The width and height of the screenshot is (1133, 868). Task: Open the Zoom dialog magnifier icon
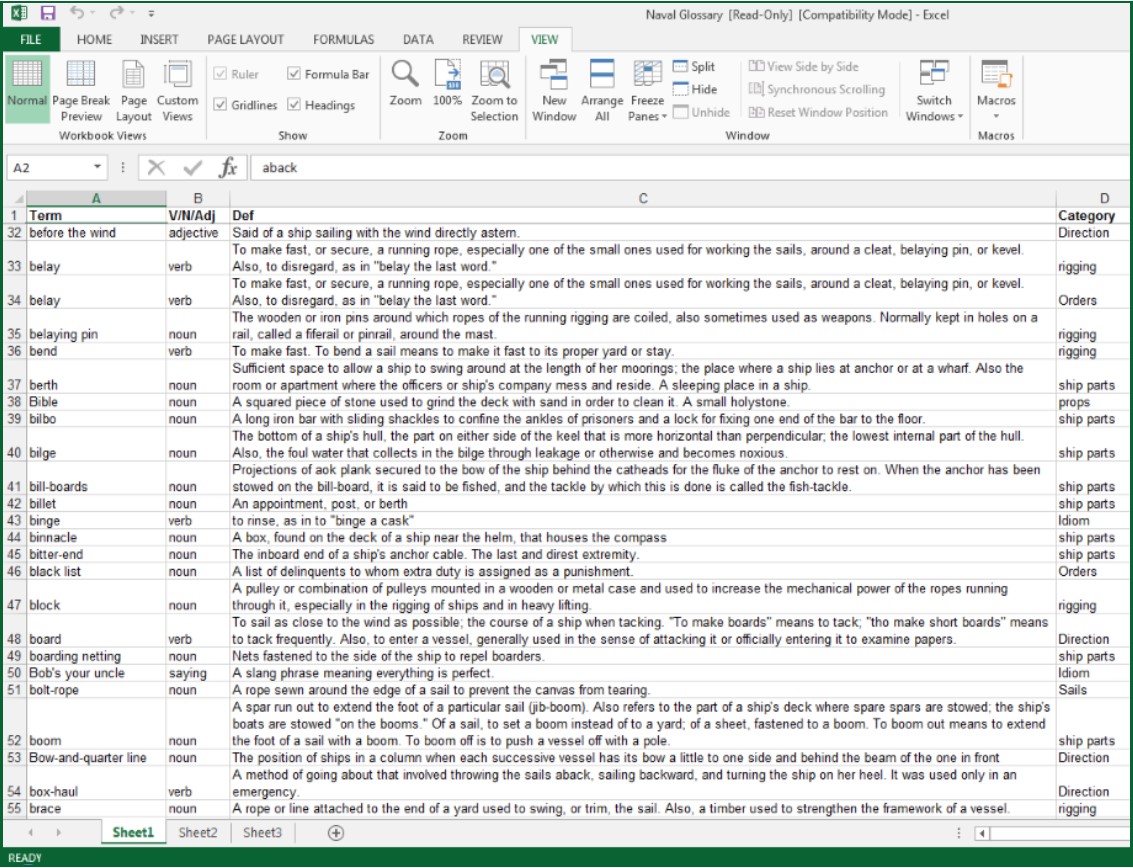[x=405, y=78]
